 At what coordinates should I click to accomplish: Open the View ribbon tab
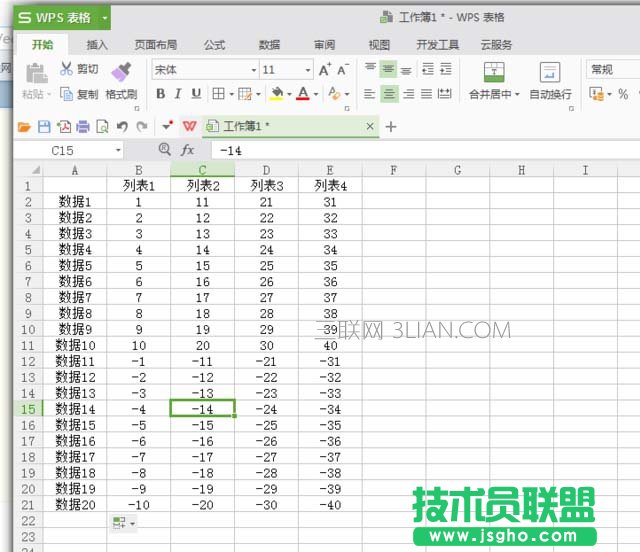[x=379, y=45]
